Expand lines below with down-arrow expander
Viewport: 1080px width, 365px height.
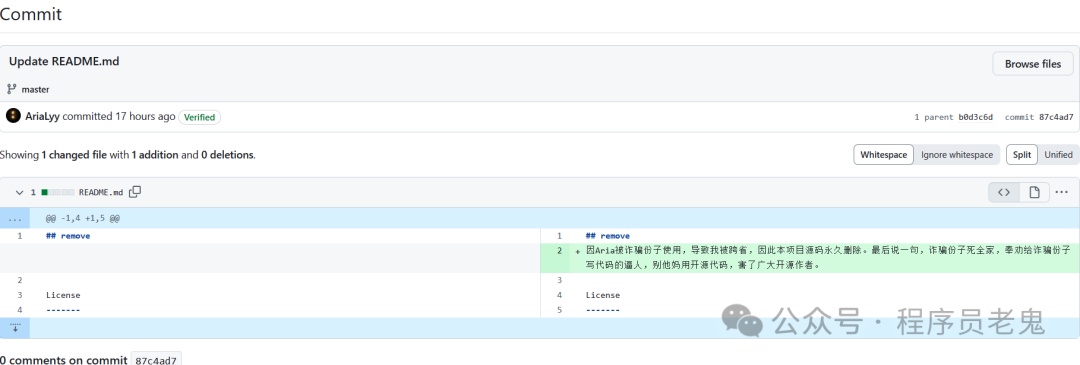[14, 328]
